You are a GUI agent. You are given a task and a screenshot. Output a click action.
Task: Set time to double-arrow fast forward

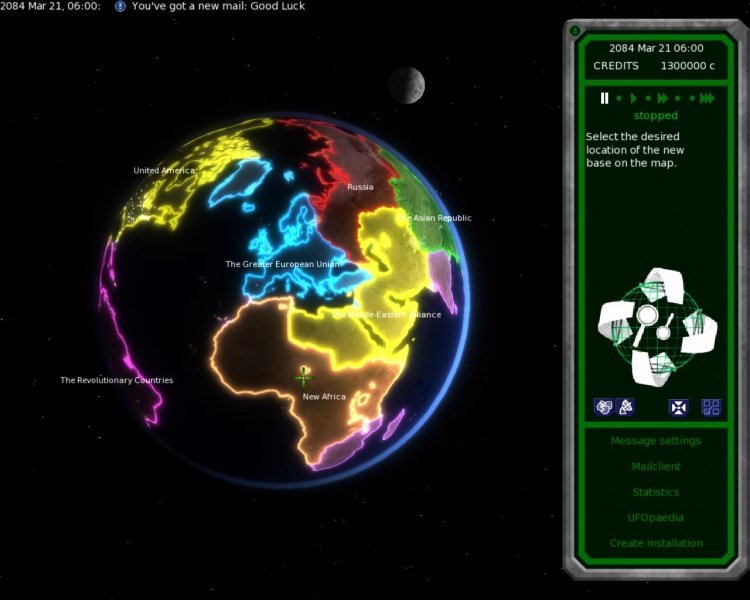click(x=663, y=98)
